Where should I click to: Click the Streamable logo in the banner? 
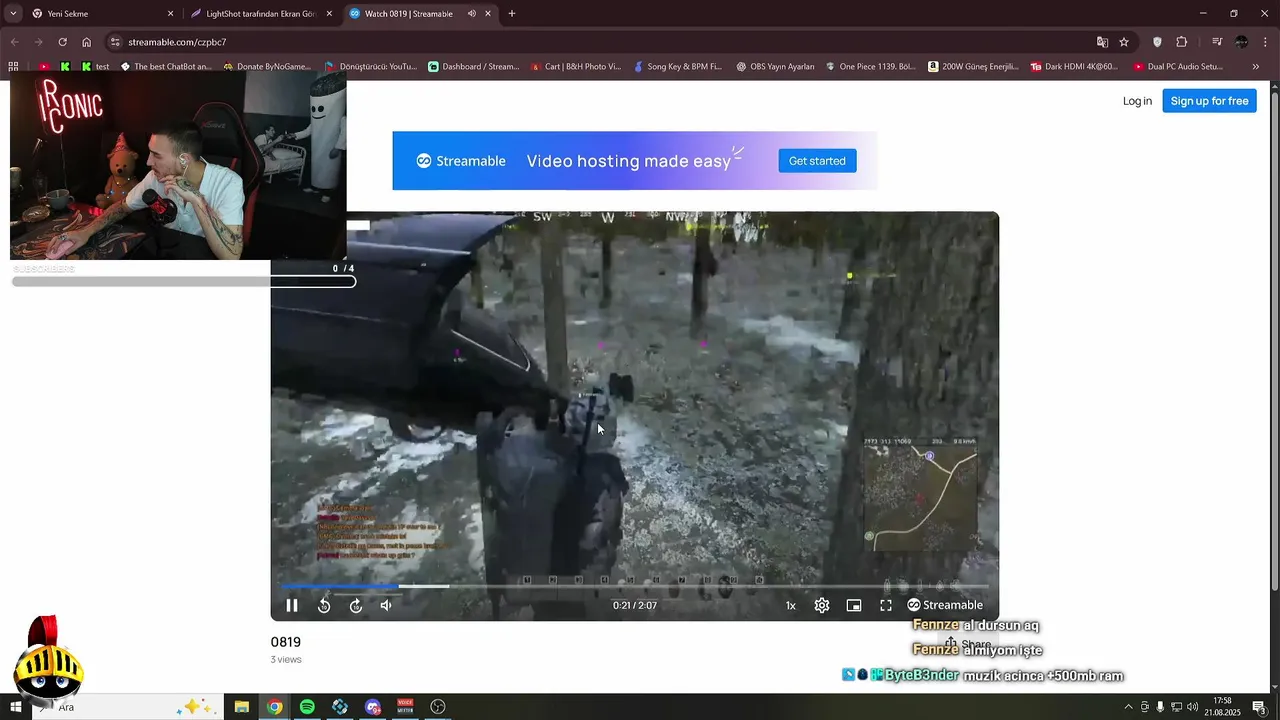tap(461, 161)
